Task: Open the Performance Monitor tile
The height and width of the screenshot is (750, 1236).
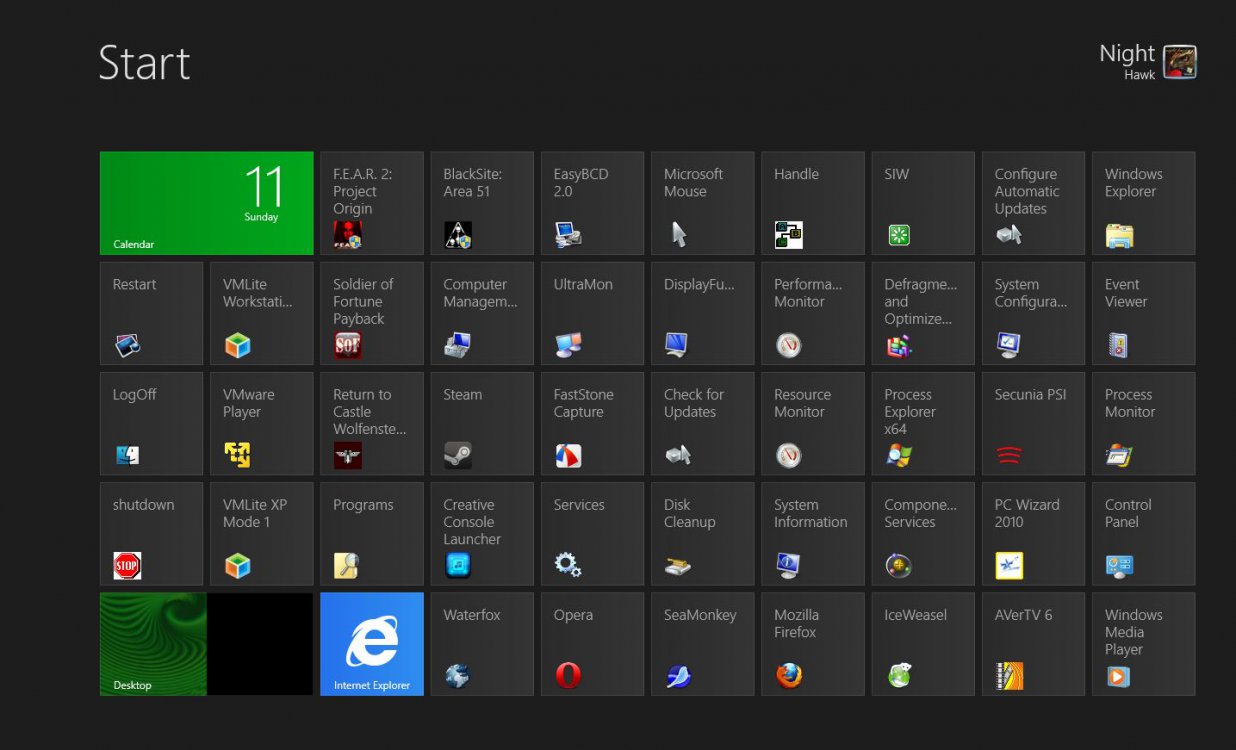Action: (x=813, y=313)
